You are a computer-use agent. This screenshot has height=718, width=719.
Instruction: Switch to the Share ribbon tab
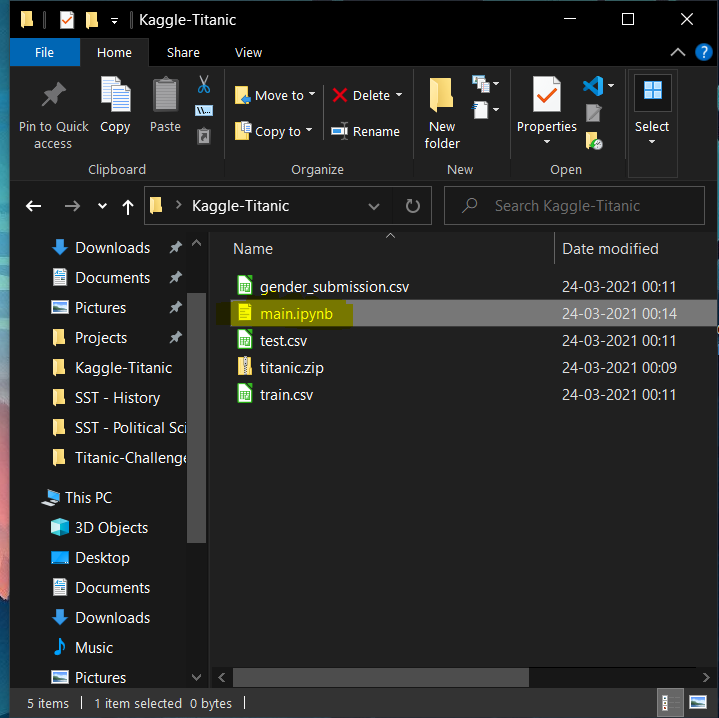[x=183, y=52]
